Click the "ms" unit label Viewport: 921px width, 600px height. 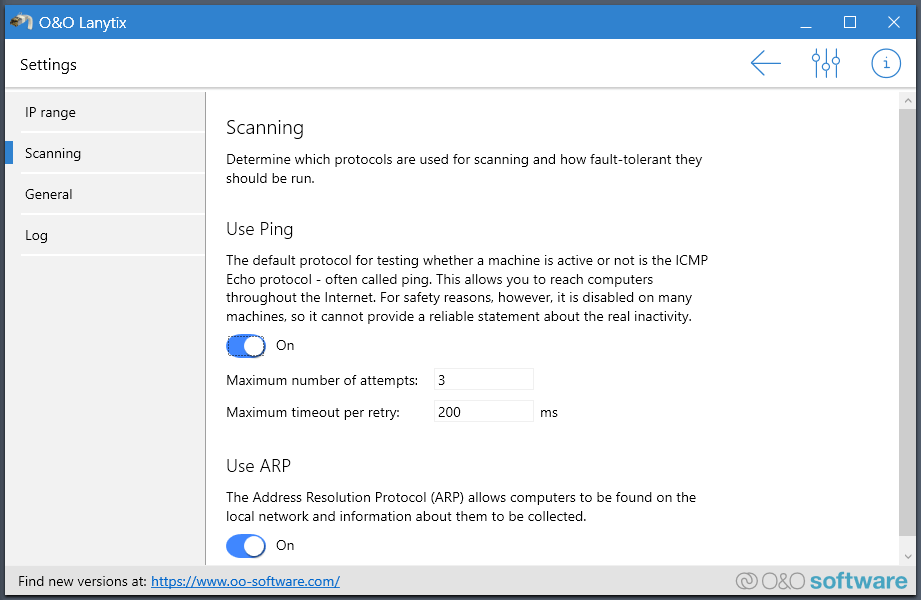tap(549, 413)
